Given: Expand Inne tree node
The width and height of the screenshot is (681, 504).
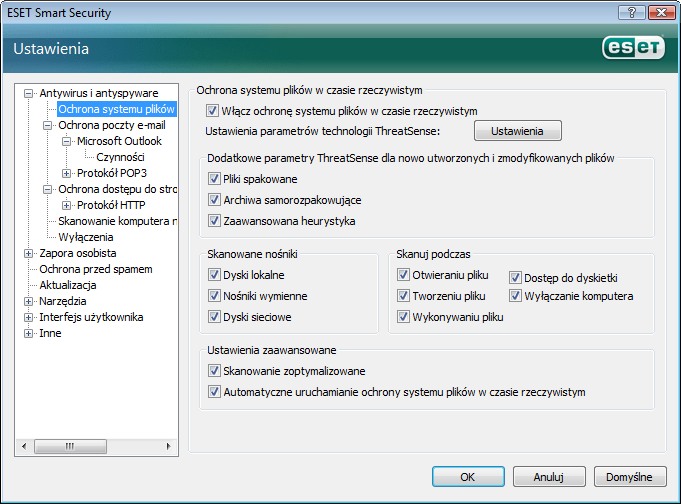Looking at the screenshot, I should (x=28, y=334).
